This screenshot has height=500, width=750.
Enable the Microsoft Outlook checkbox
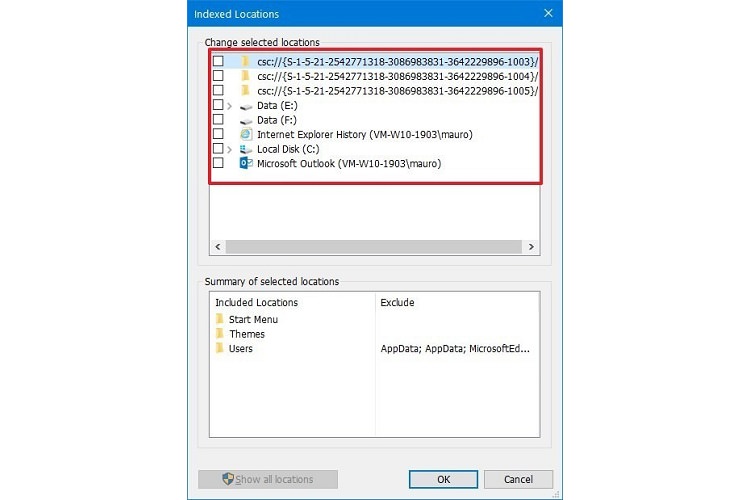coord(218,163)
